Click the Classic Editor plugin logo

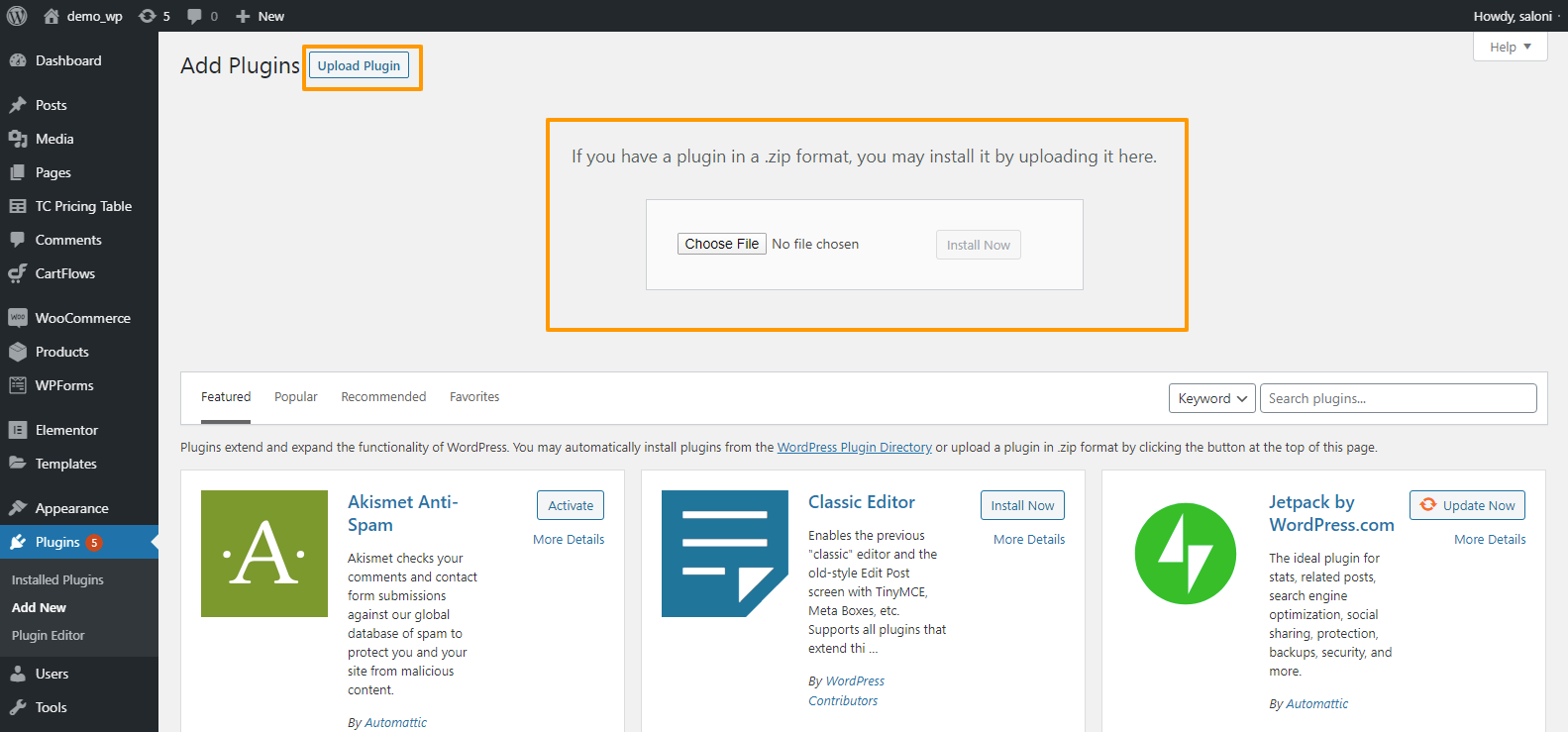tap(725, 554)
